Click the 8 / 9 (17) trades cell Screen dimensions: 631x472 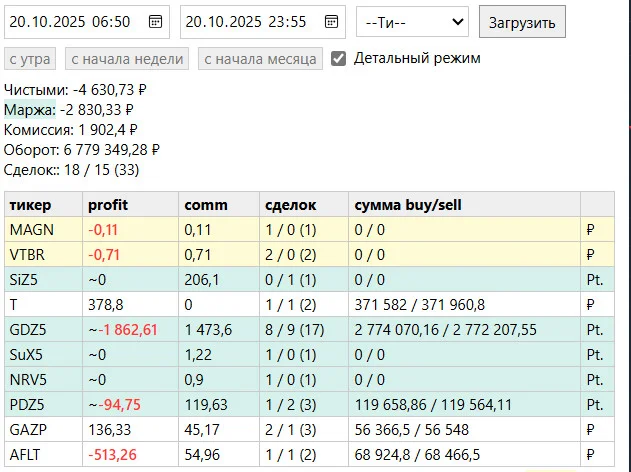[x=304, y=330]
